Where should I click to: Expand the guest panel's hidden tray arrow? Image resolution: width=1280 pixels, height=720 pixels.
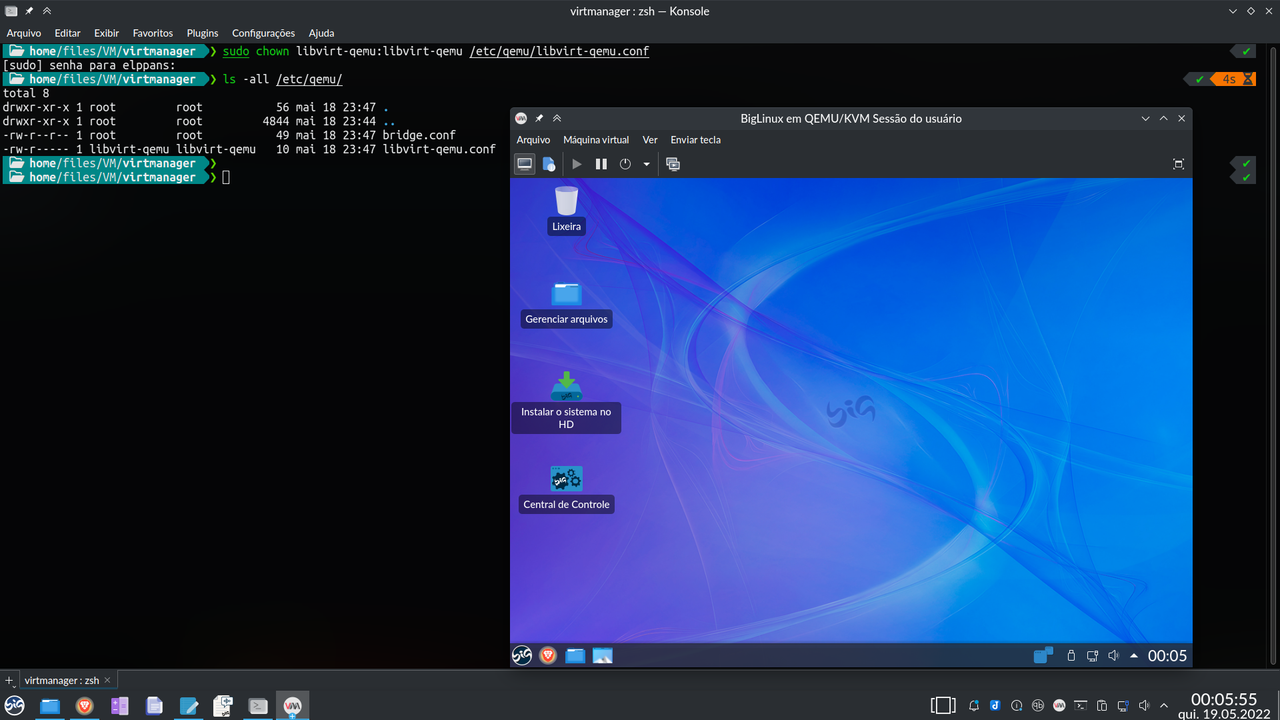(x=1134, y=655)
